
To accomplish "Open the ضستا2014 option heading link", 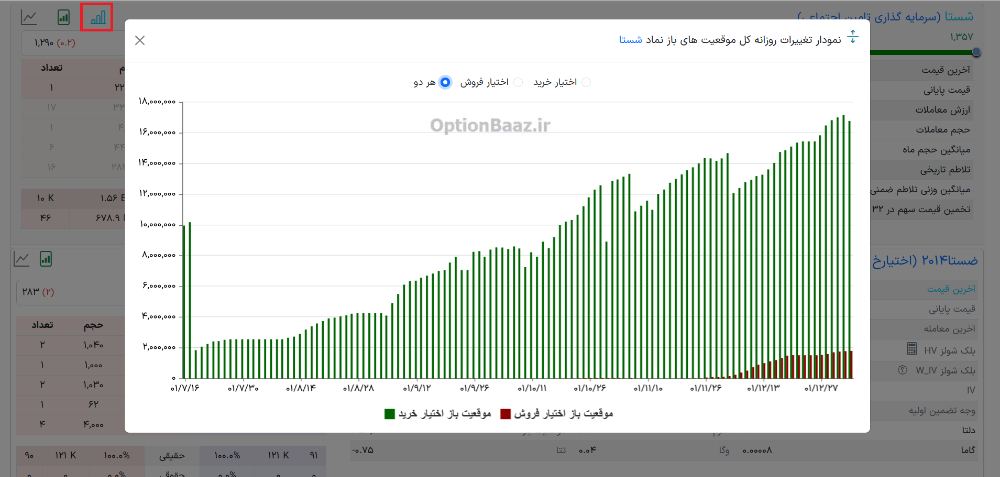I will coord(923,260).
